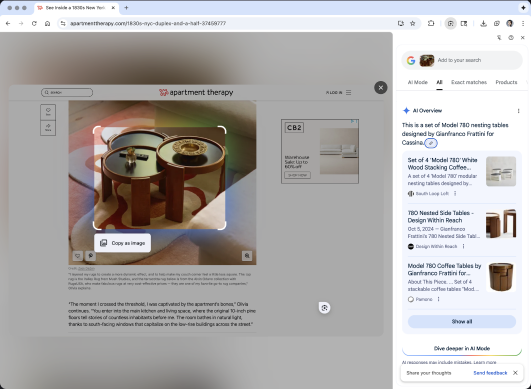Click the install app icon in address bar

coord(401,23)
